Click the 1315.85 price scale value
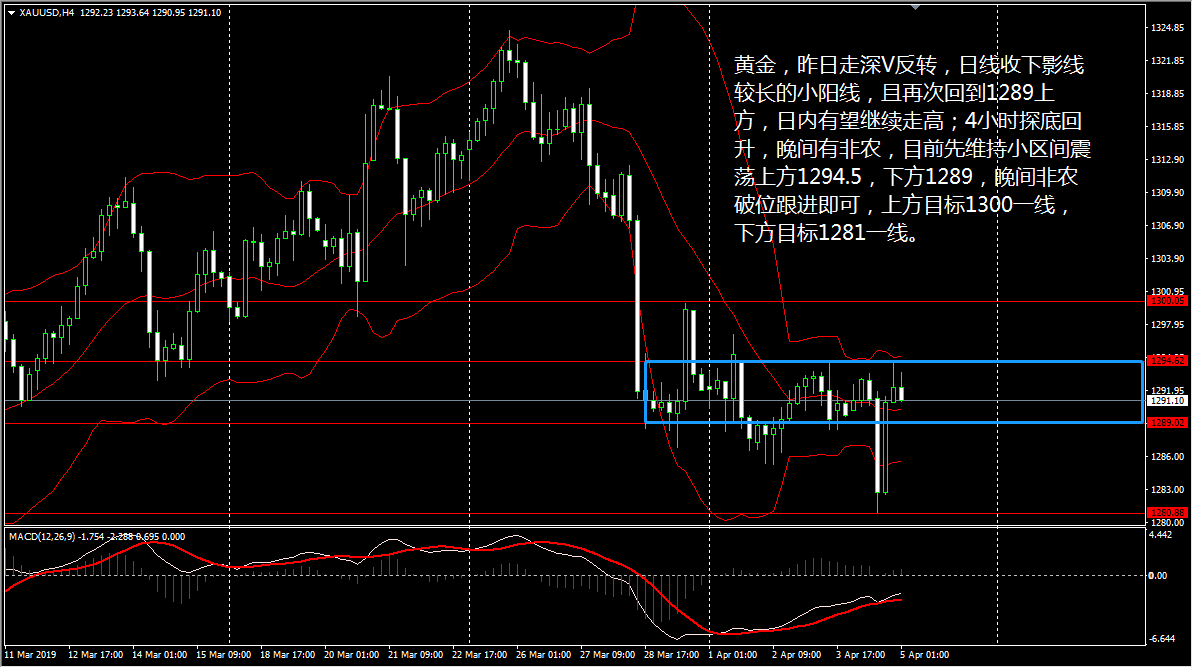This screenshot has width=1193, height=668. pyautogui.click(x=1168, y=126)
